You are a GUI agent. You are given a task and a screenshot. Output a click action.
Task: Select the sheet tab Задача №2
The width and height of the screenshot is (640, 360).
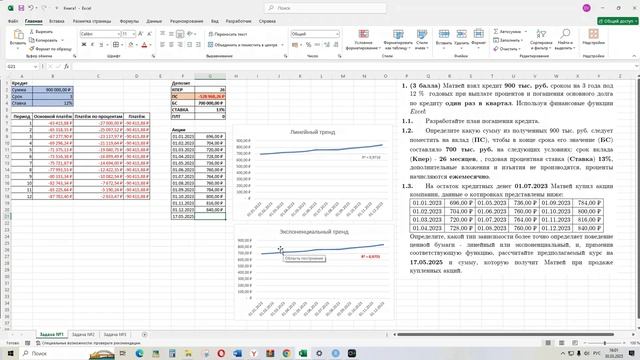pos(83,335)
